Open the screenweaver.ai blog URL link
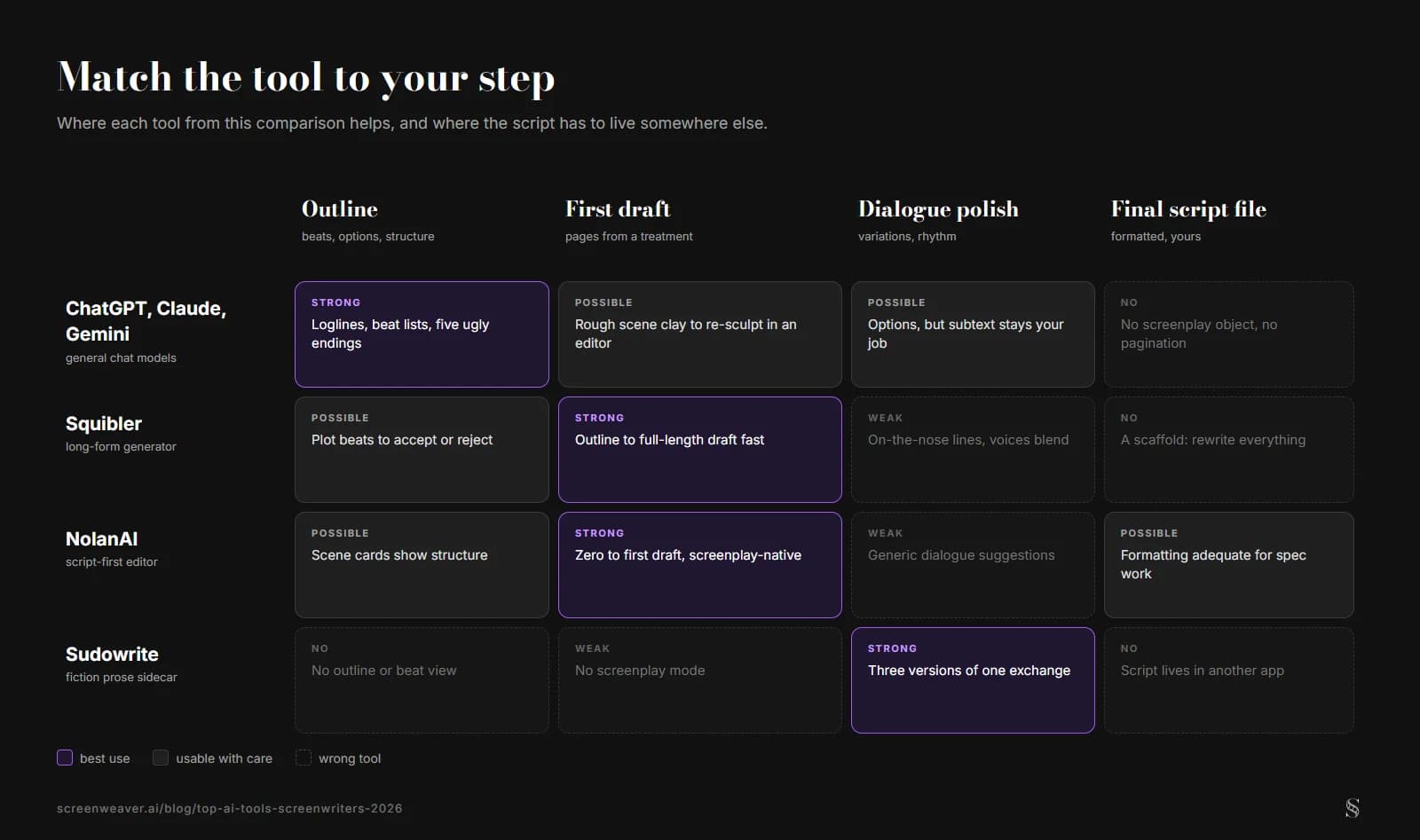Image resolution: width=1420 pixels, height=840 pixels. pyautogui.click(x=229, y=808)
